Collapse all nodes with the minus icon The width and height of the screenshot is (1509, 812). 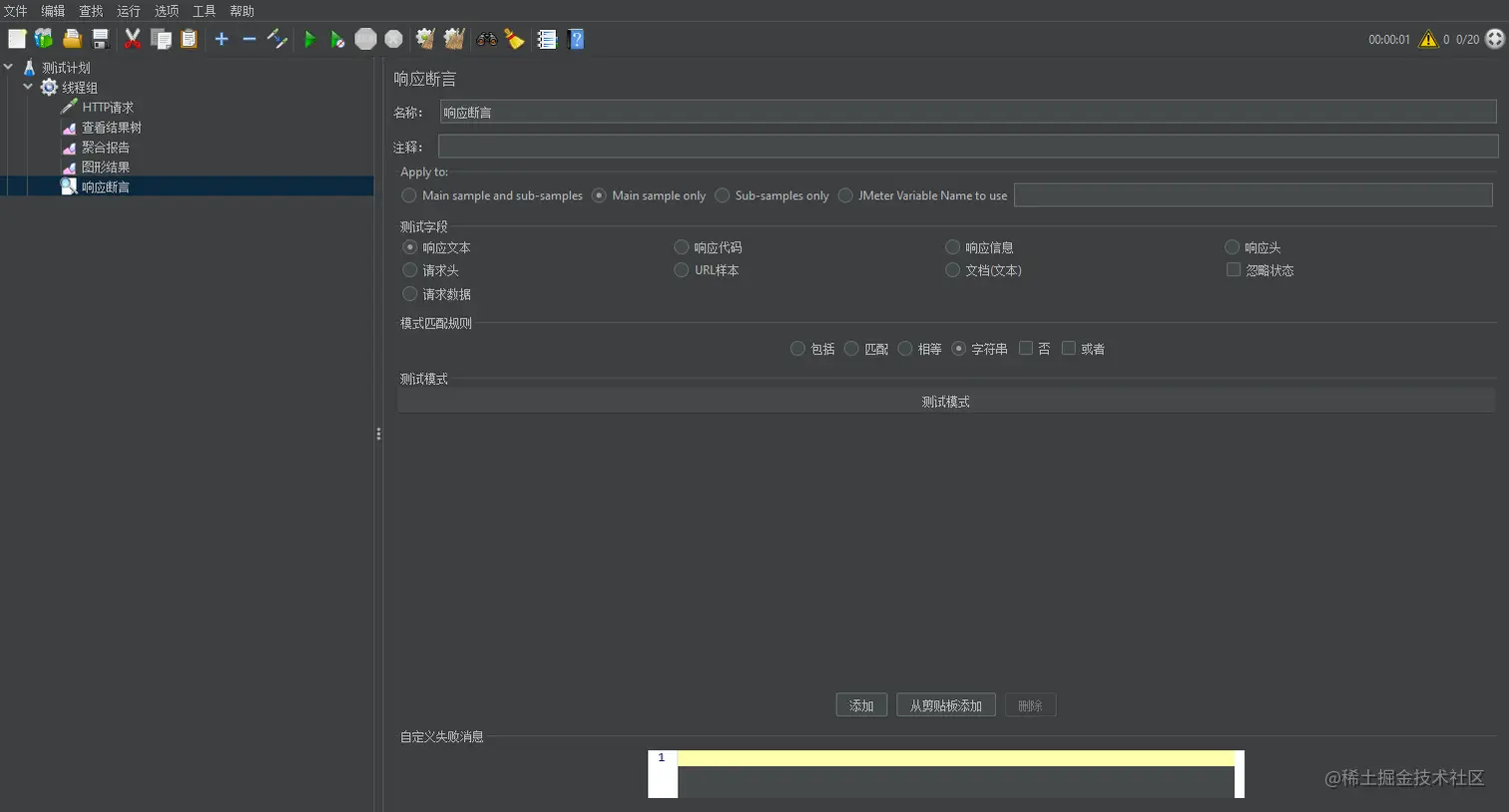coord(250,39)
